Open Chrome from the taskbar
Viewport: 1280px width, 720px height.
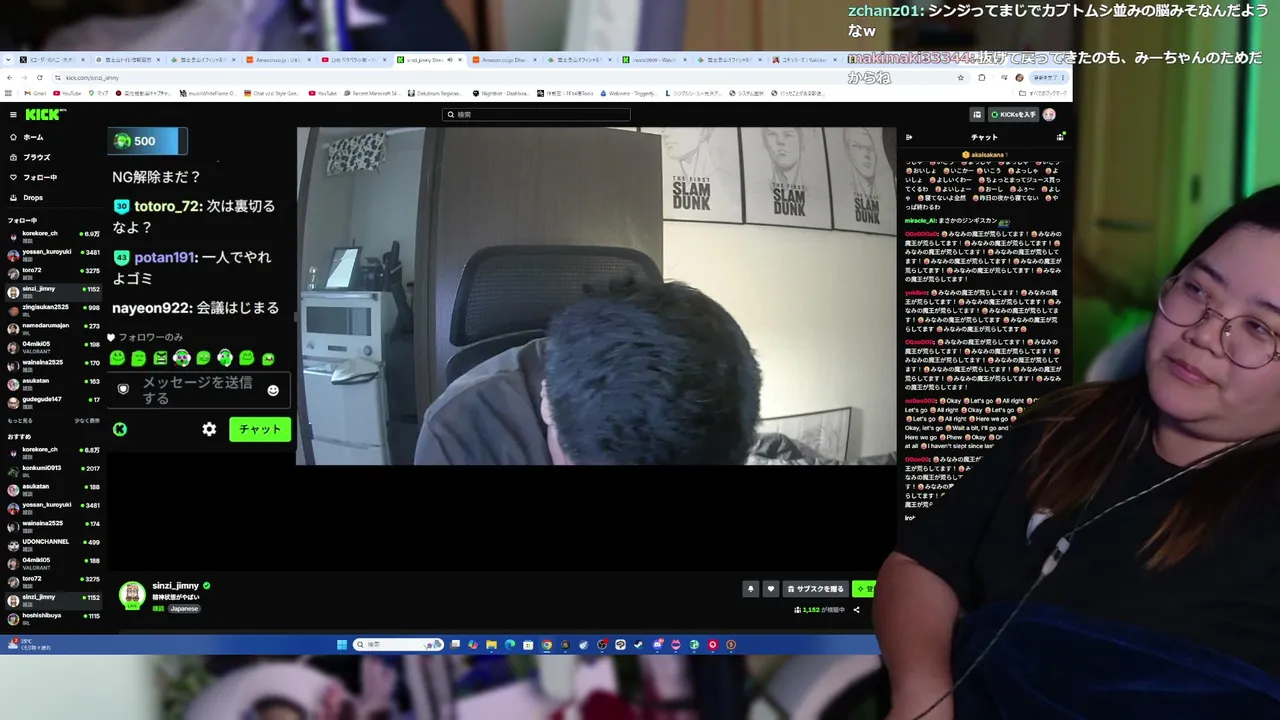pos(546,645)
